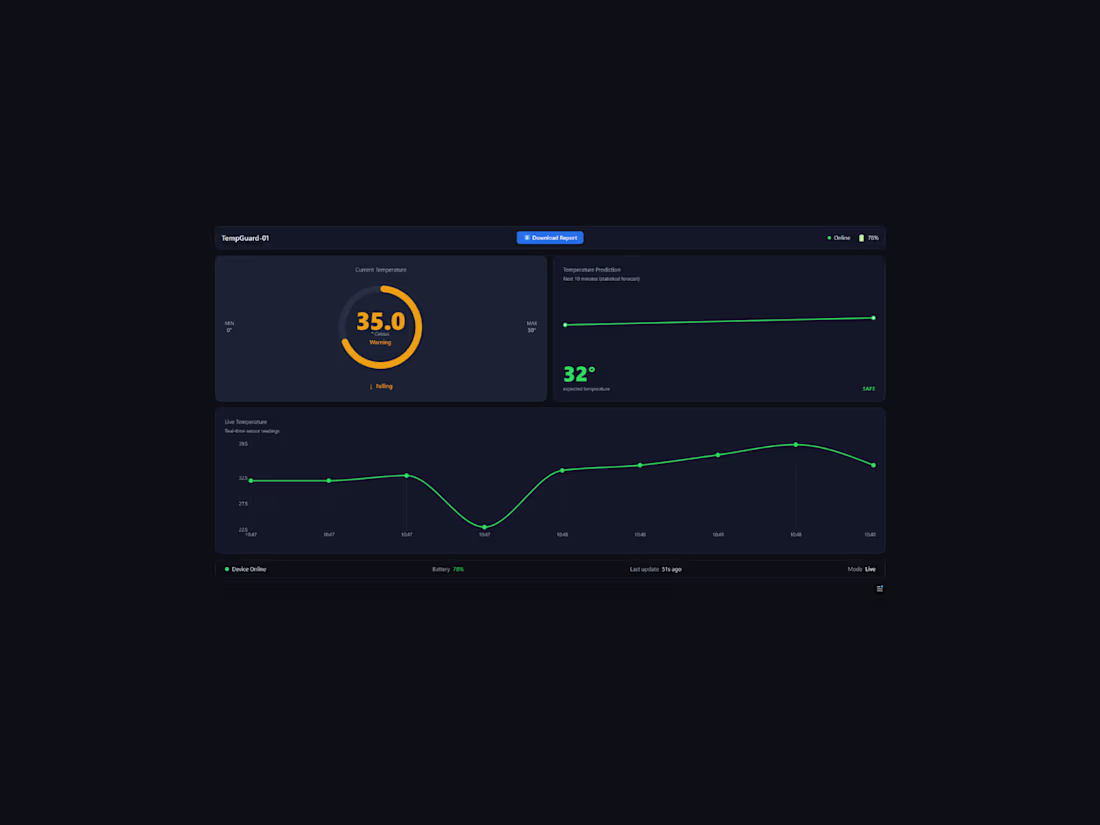Click the Download Report button
The width and height of the screenshot is (1100, 825).
tap(549, 238)
